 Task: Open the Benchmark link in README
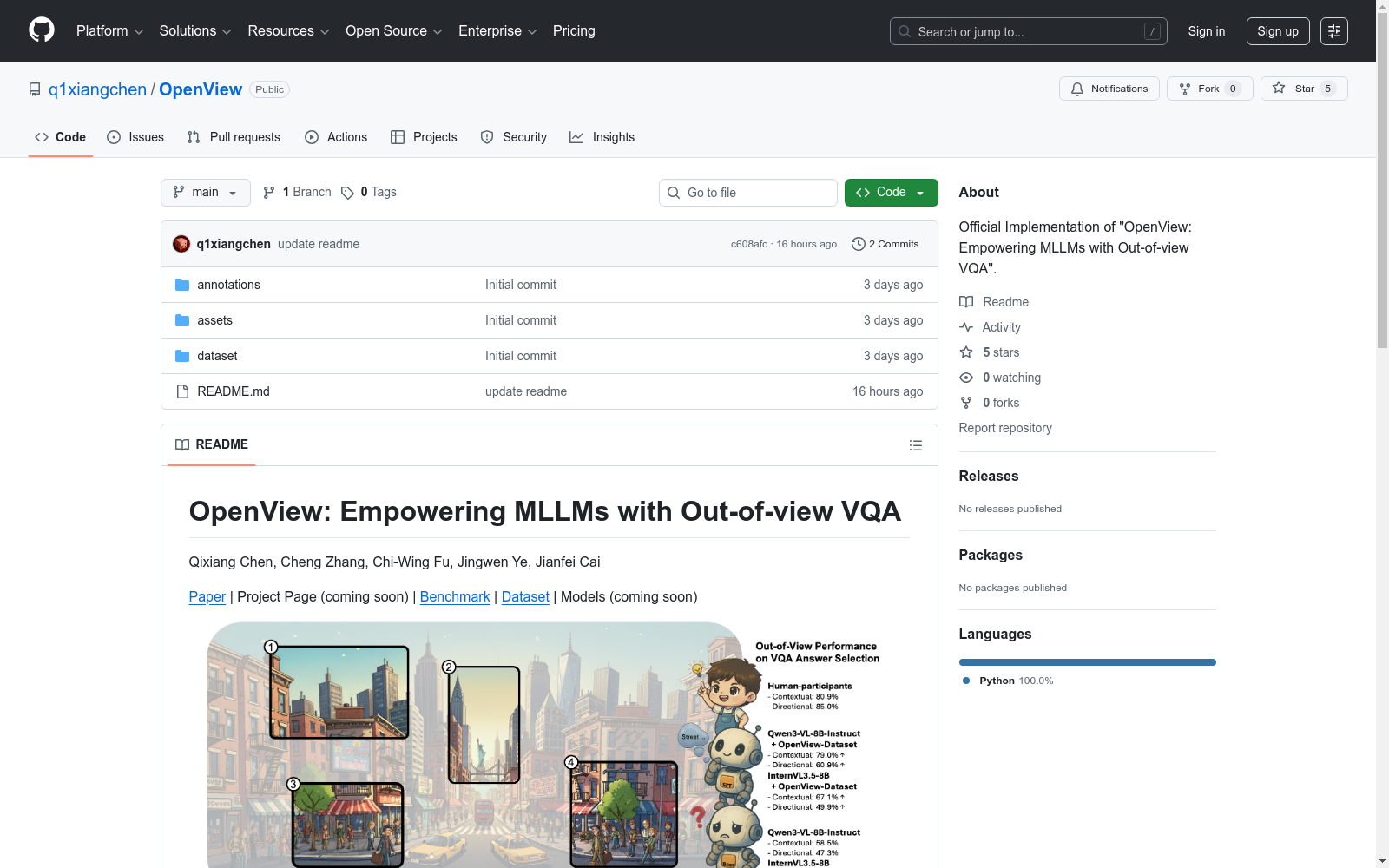[x=455, y=597]
